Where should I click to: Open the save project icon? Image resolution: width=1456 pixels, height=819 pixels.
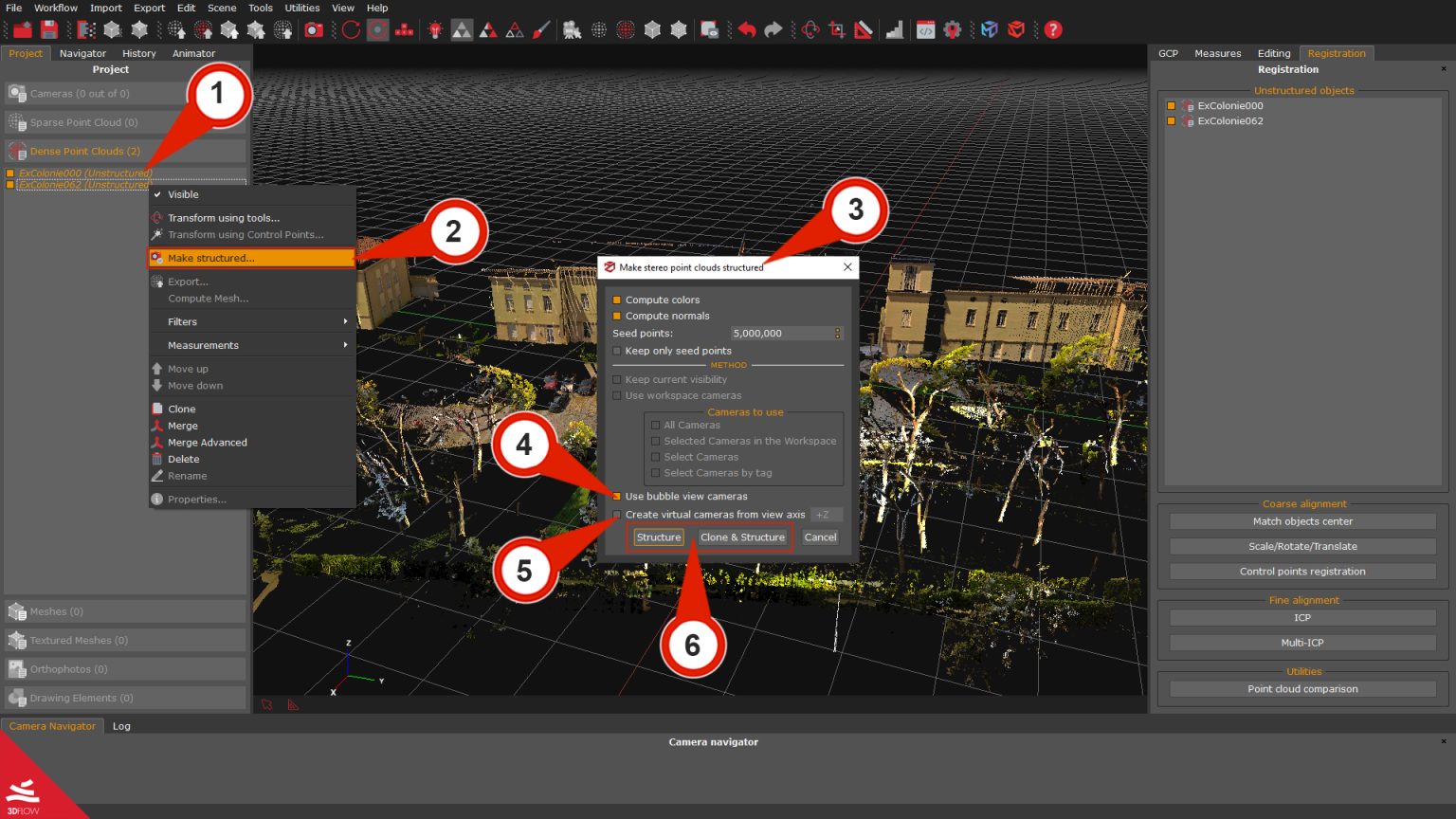[49, 29]
